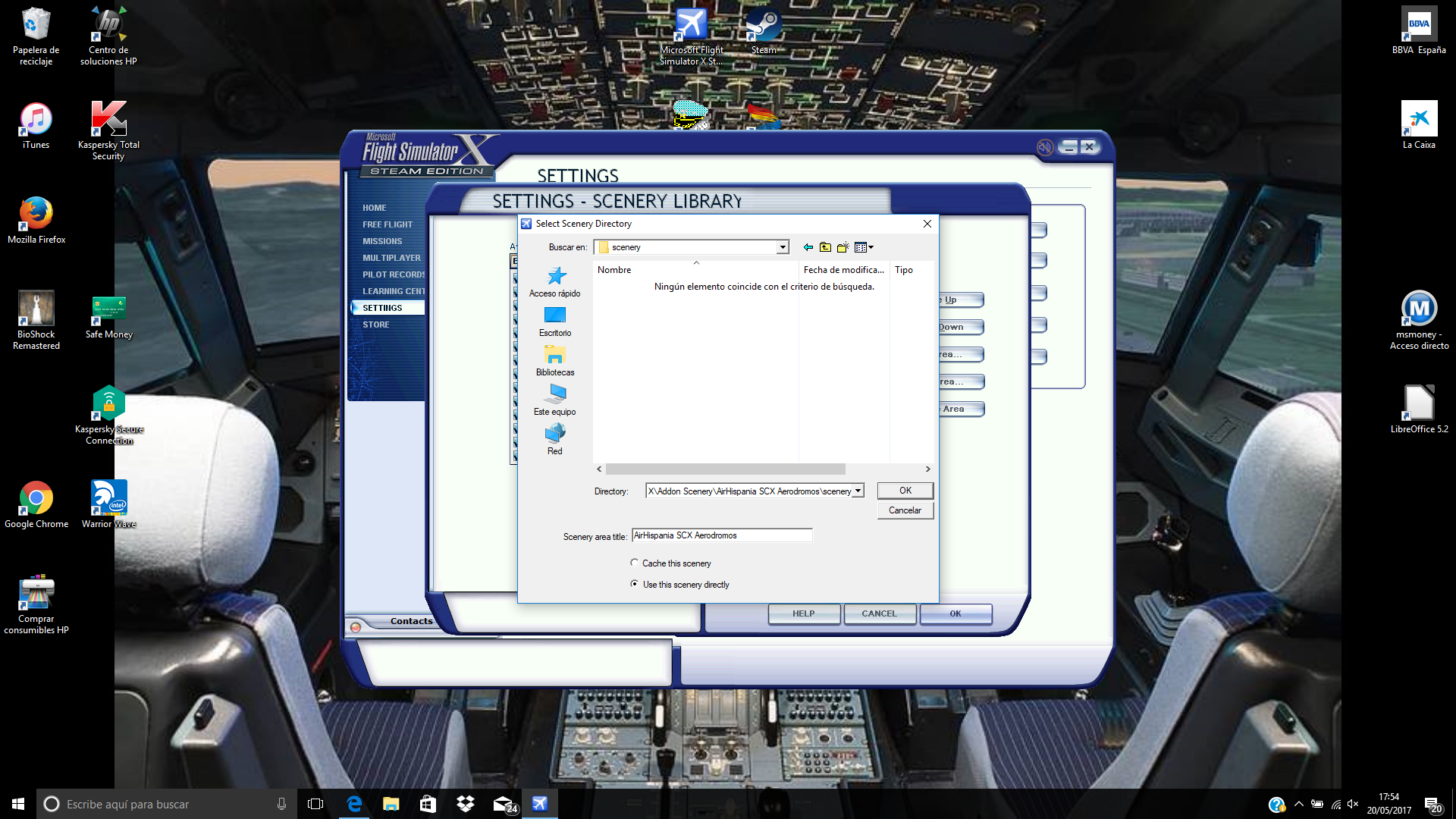The image size is (1456, 819).
Task: Go to Missions in sidebar menu
Action: [382, 241]
